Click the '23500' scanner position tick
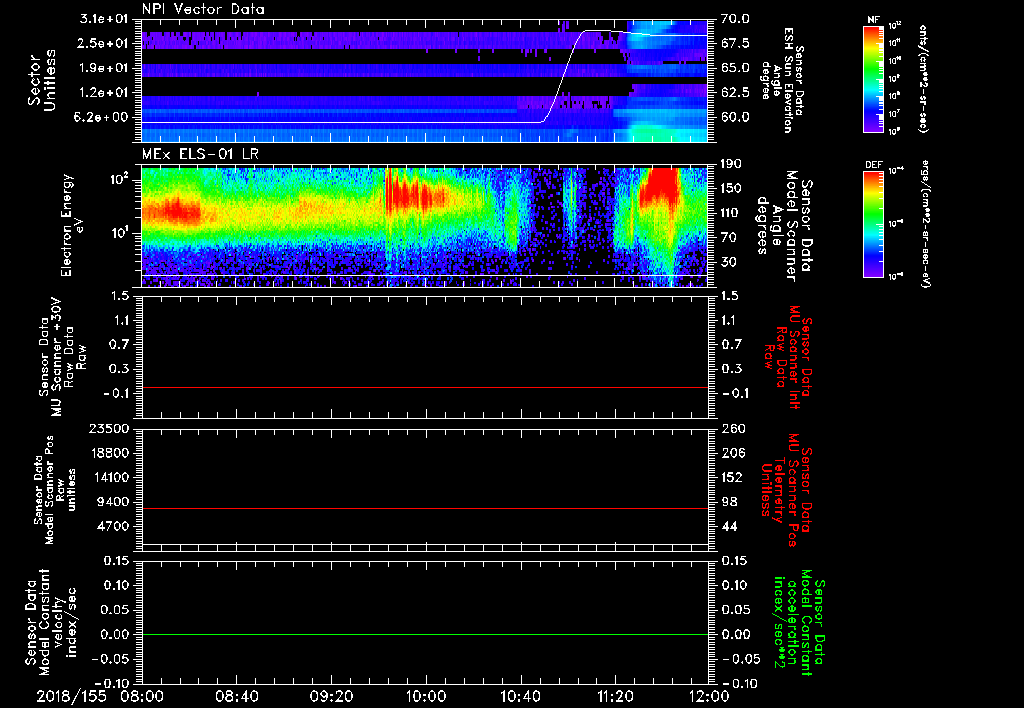 (x=110, y=428)
